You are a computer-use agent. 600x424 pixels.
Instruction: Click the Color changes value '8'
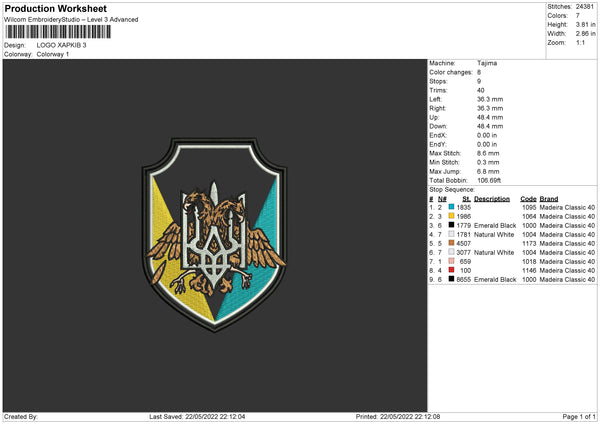pos(479,72)
